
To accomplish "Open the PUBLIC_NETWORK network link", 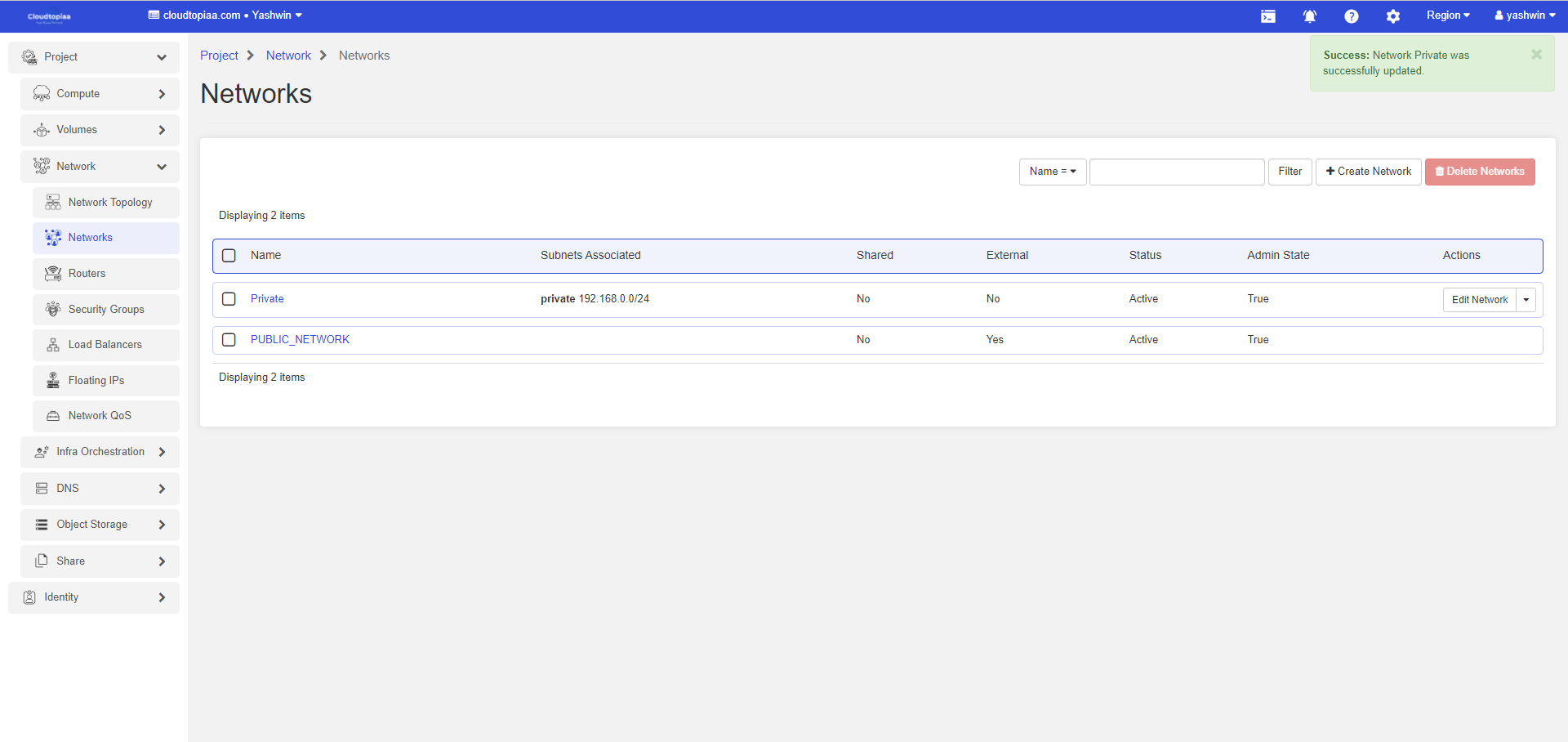I will [x=300, y=340].
